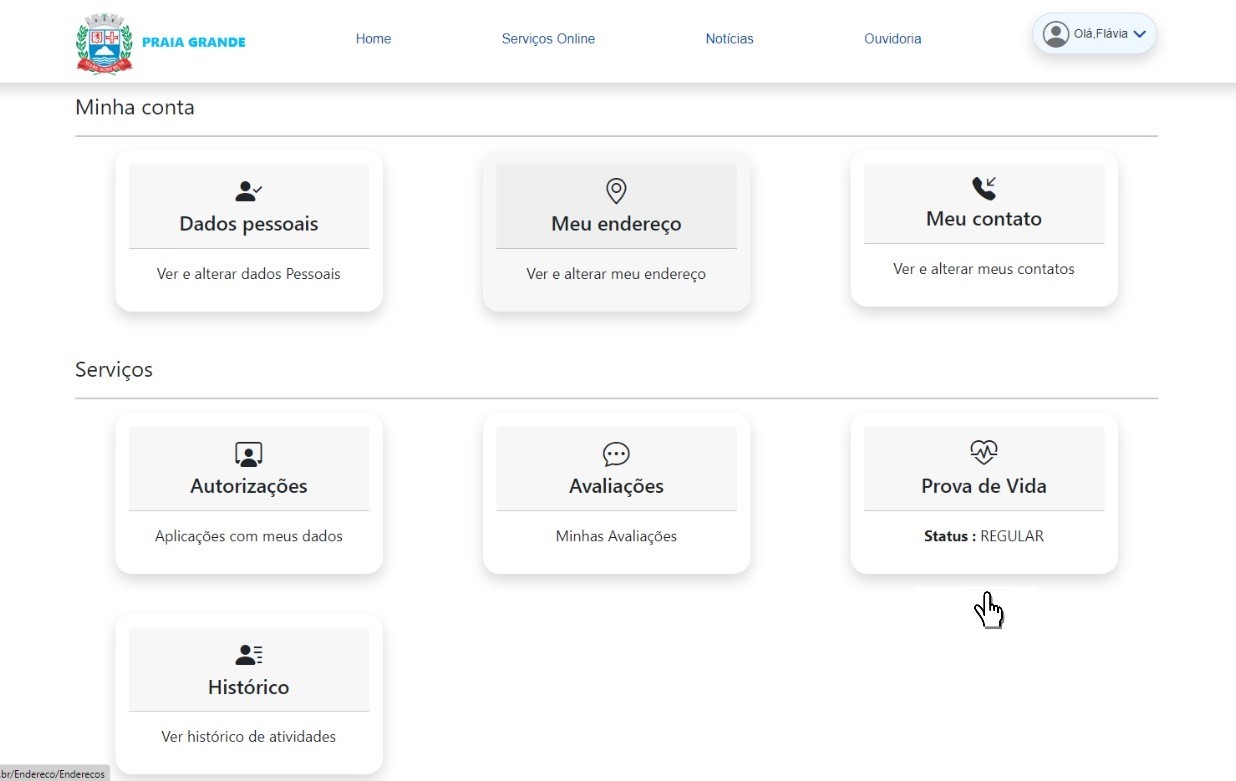Open "Ver e alterar meus contatos"

[984, 269]
